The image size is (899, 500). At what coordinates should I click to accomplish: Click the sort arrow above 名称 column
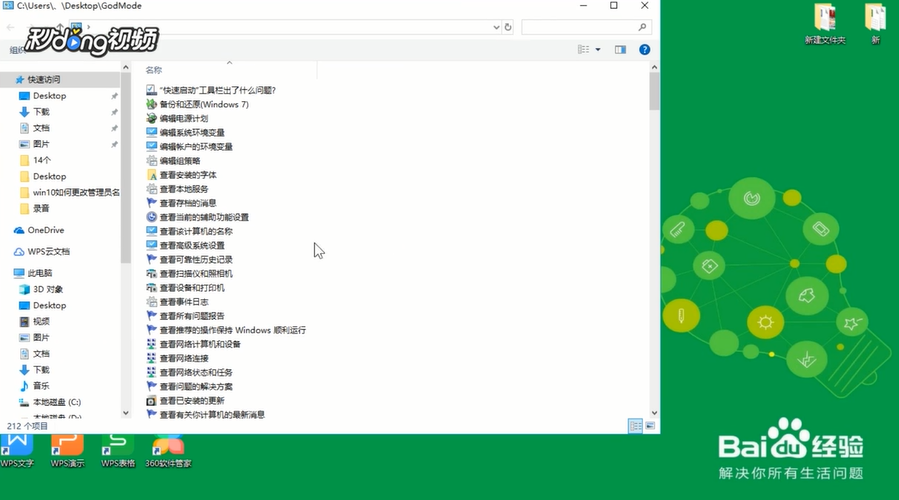pos(229,62)
